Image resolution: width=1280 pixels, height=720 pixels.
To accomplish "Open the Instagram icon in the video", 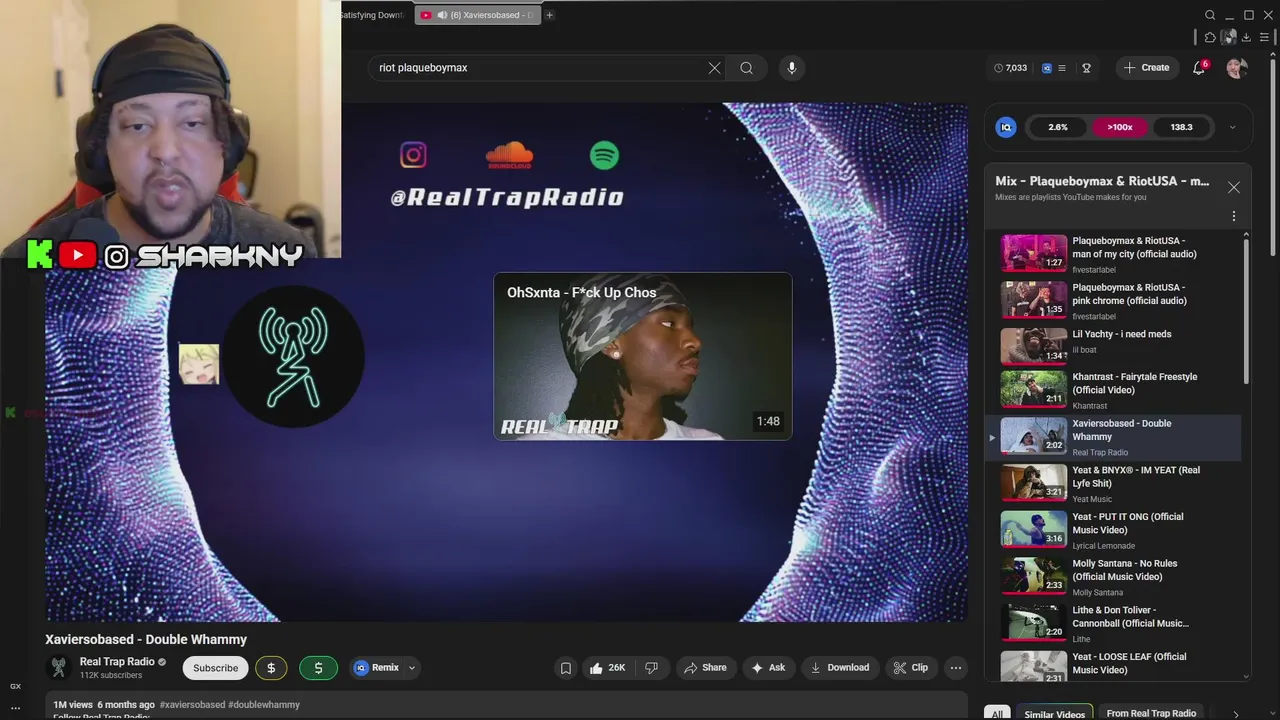I will (x=413, y=155).
